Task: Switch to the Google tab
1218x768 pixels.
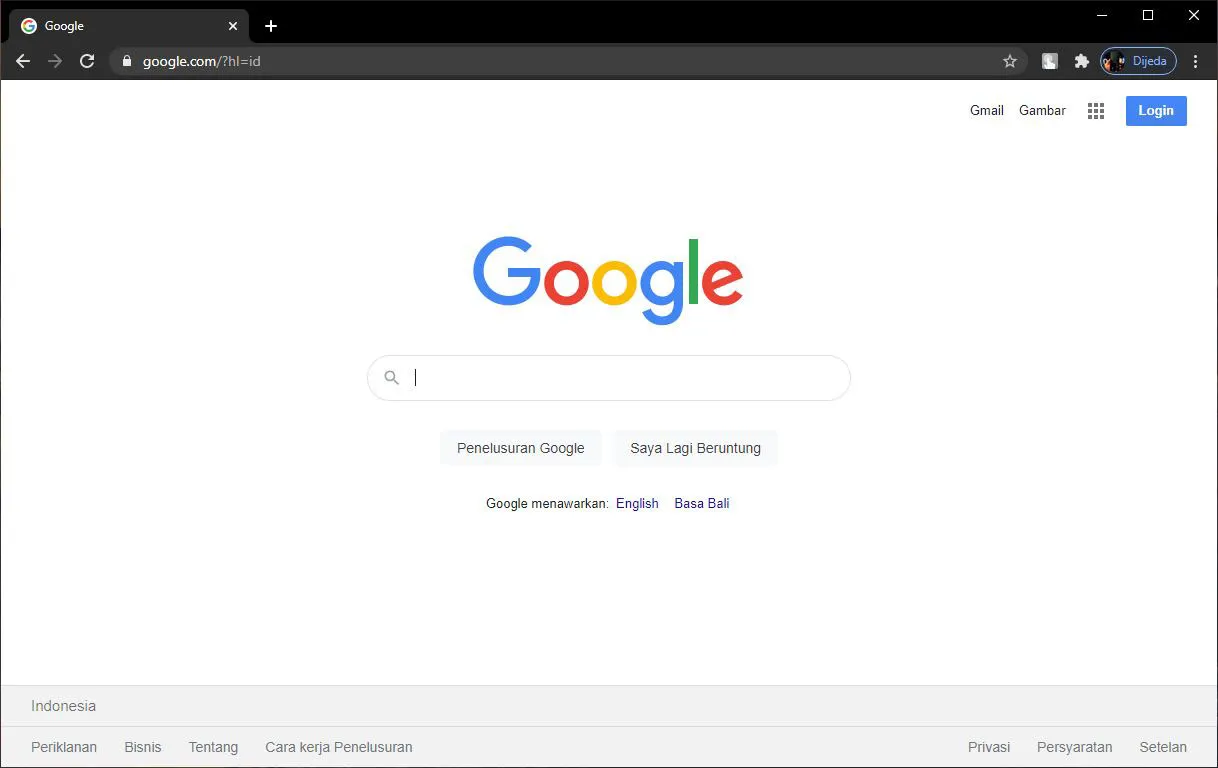Action: tap(120, 25)
